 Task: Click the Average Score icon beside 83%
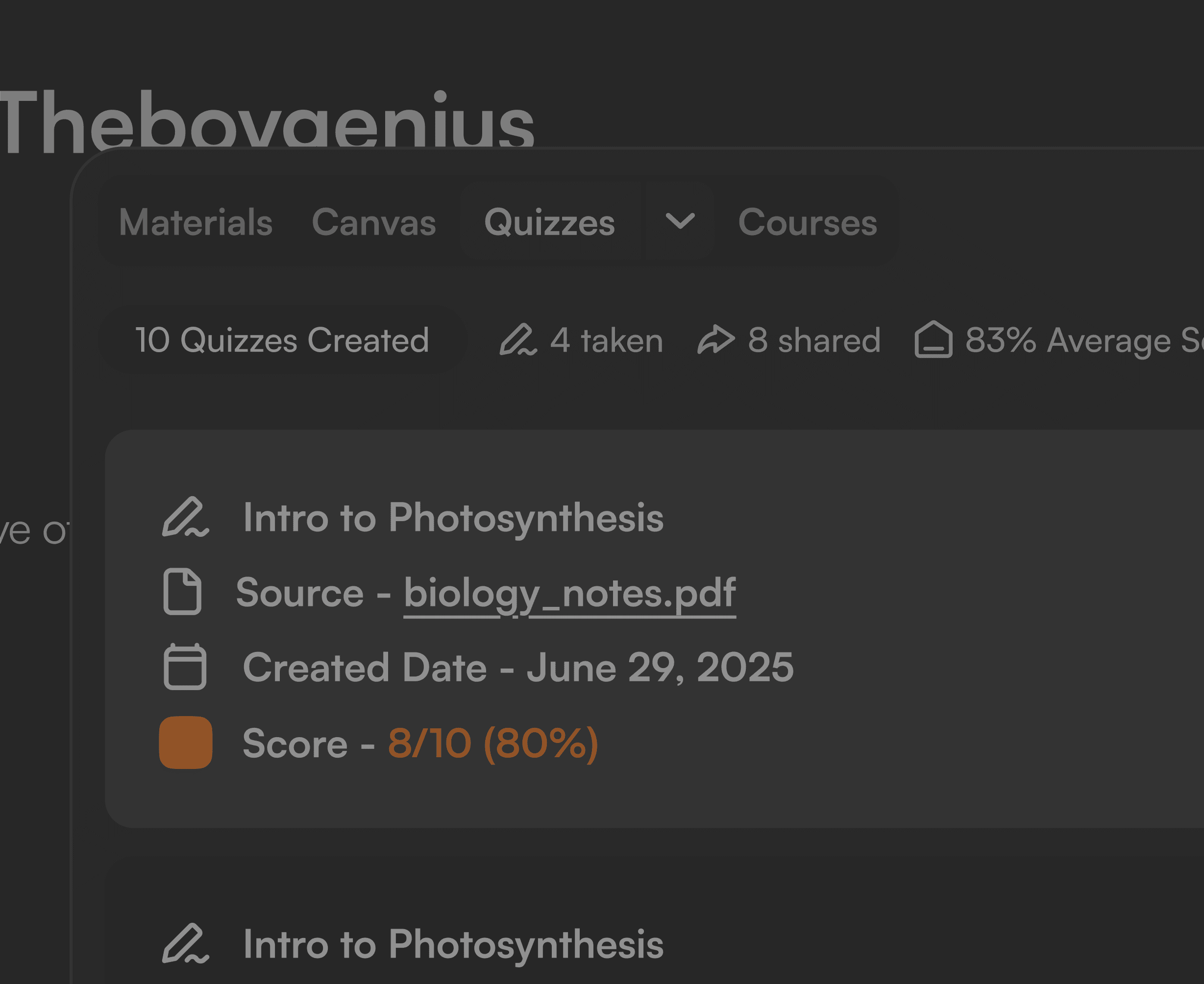pos(933,340)
